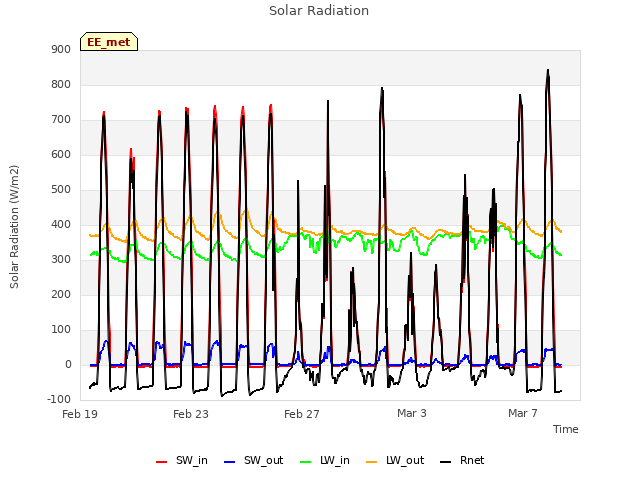This screenshot has height=480, width=640.
Task: Toggle the SW_in legend entry
Action: (x=182, y=460)
